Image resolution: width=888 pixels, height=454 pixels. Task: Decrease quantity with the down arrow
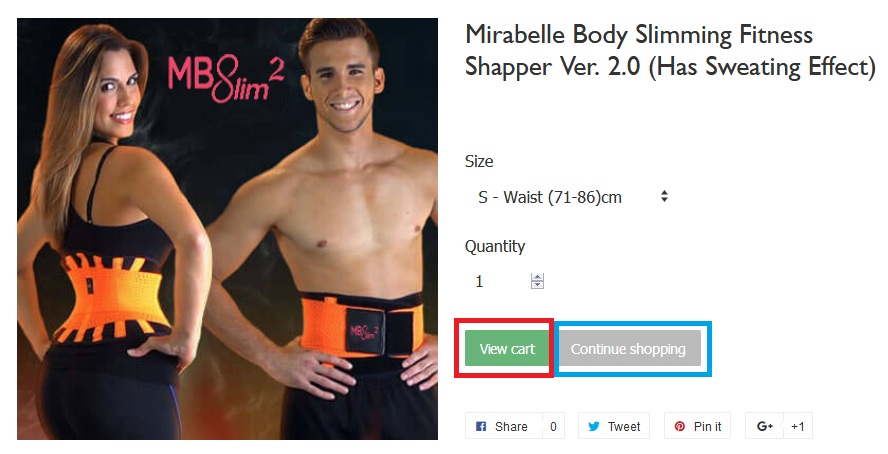pyautogui.click(x=537, y=285)
